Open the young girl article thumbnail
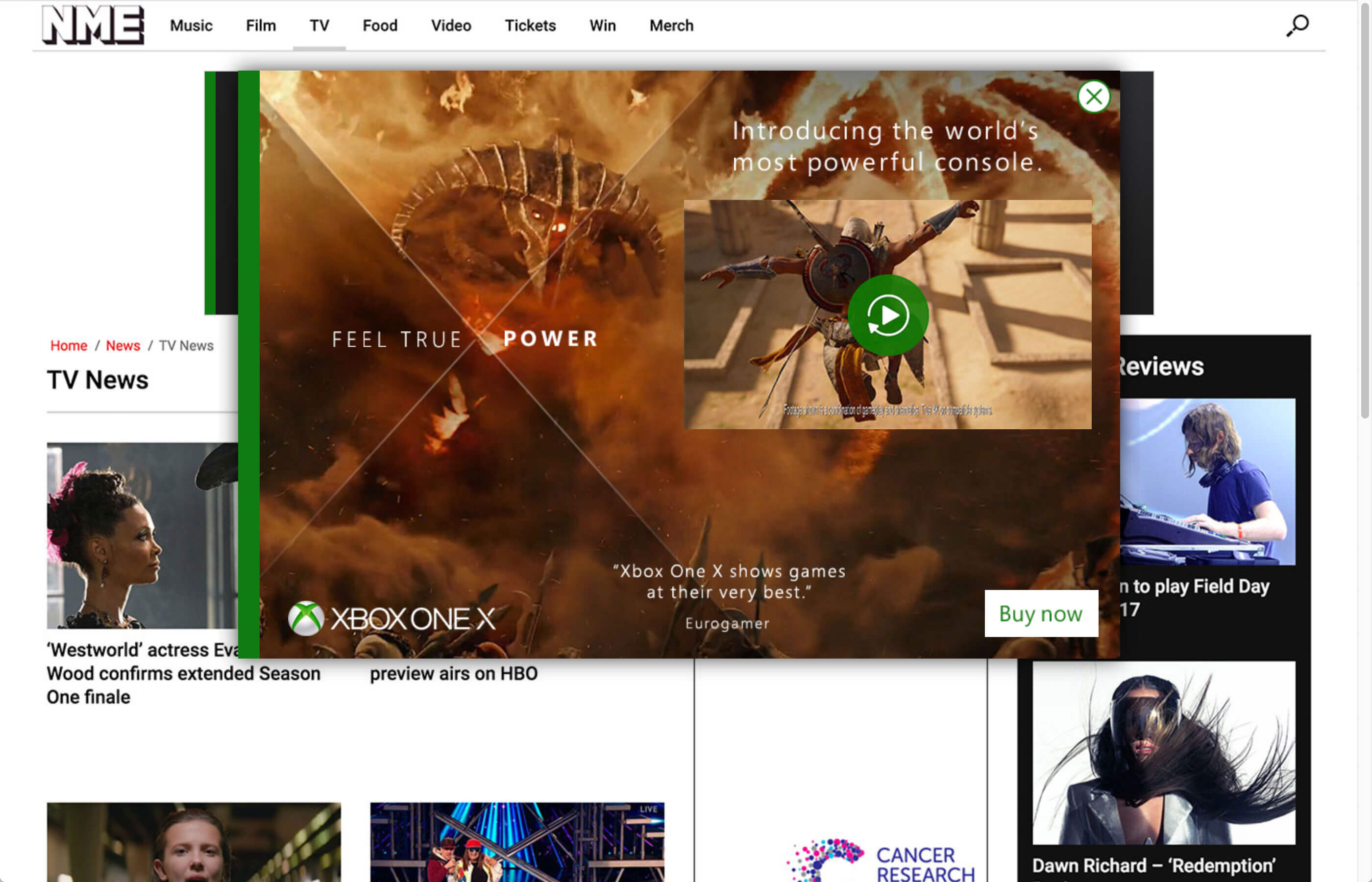1372x882 pixels. tap(194, 842)
